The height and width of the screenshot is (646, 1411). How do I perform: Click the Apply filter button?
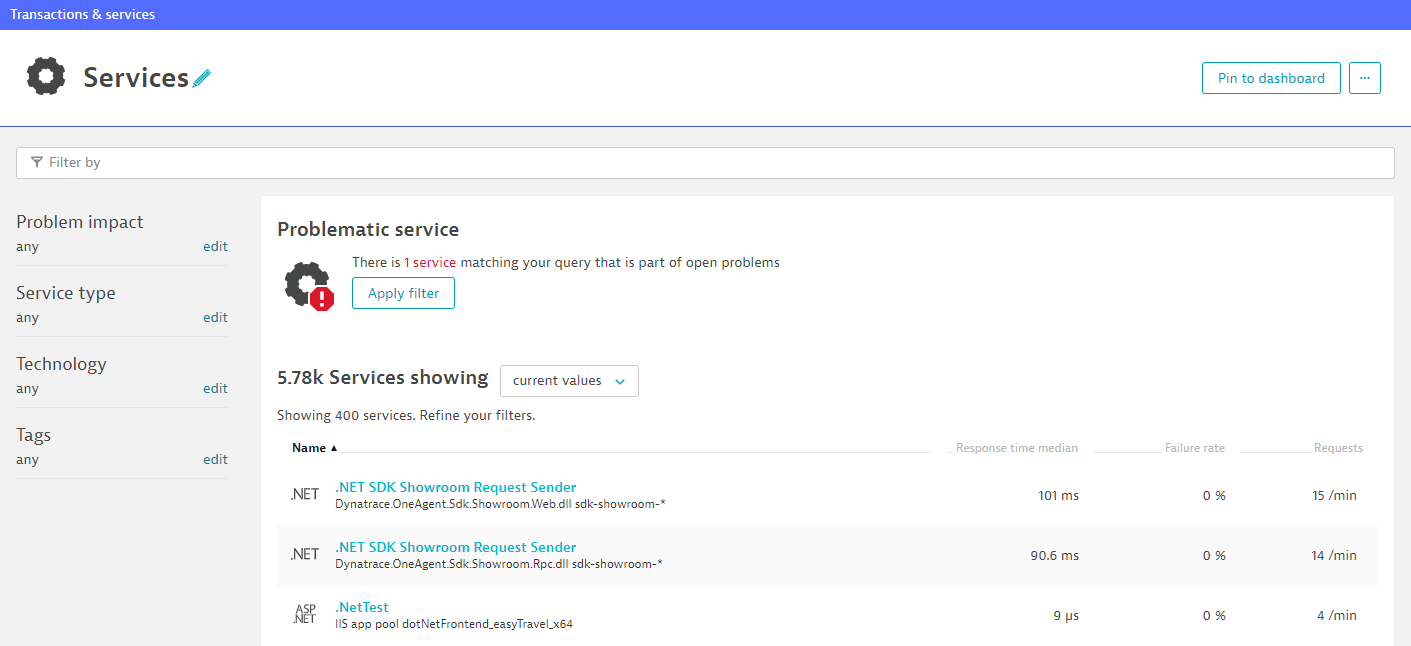tap(403, 293)
